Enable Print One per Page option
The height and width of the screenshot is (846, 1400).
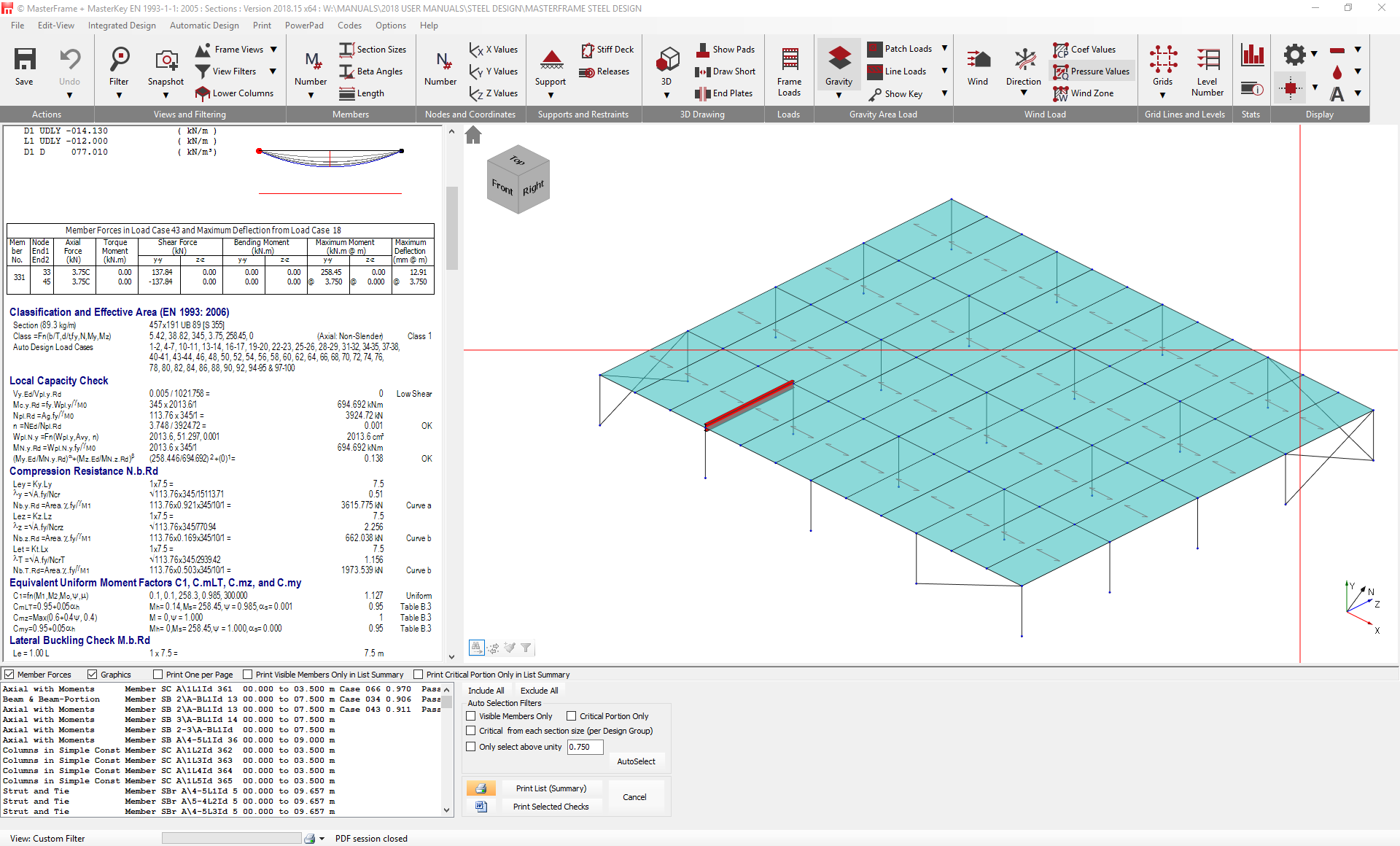158,675
